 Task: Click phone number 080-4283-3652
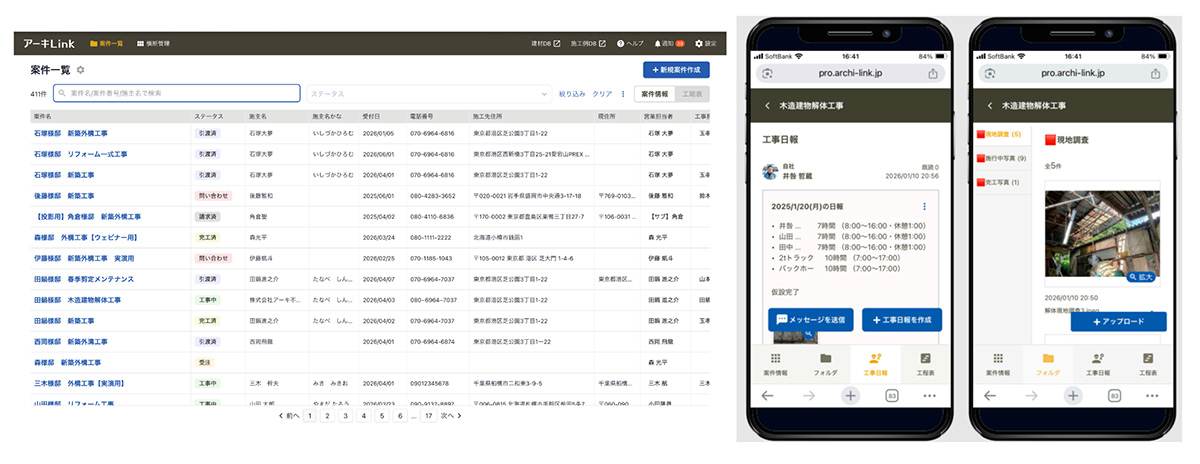click(x=432, y=195)
